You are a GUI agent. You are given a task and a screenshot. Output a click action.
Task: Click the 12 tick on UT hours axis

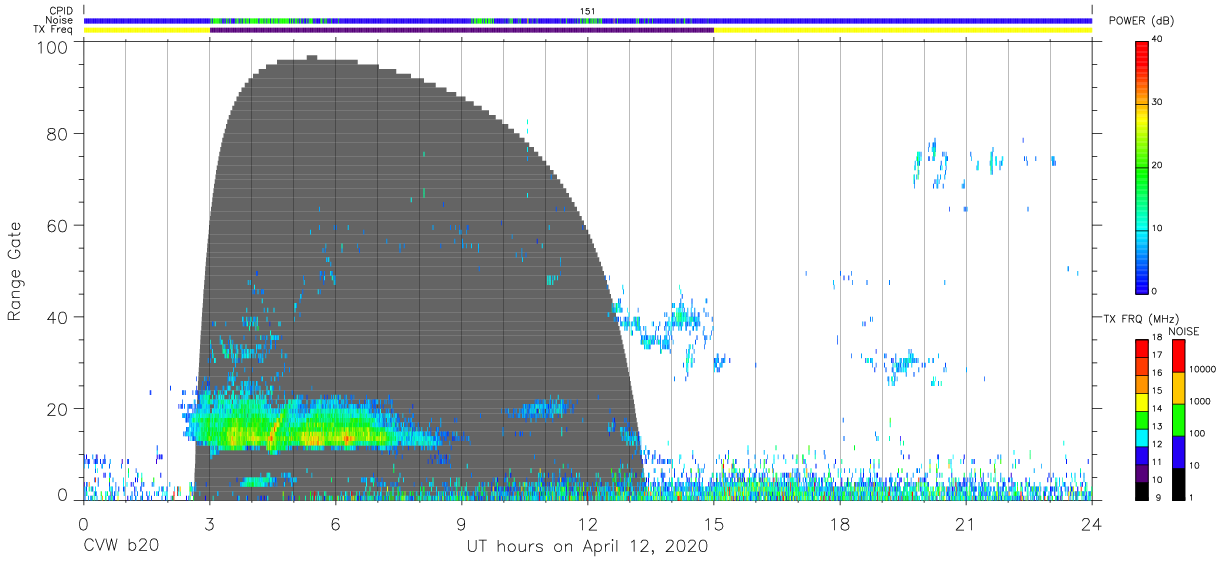[587, 522]
